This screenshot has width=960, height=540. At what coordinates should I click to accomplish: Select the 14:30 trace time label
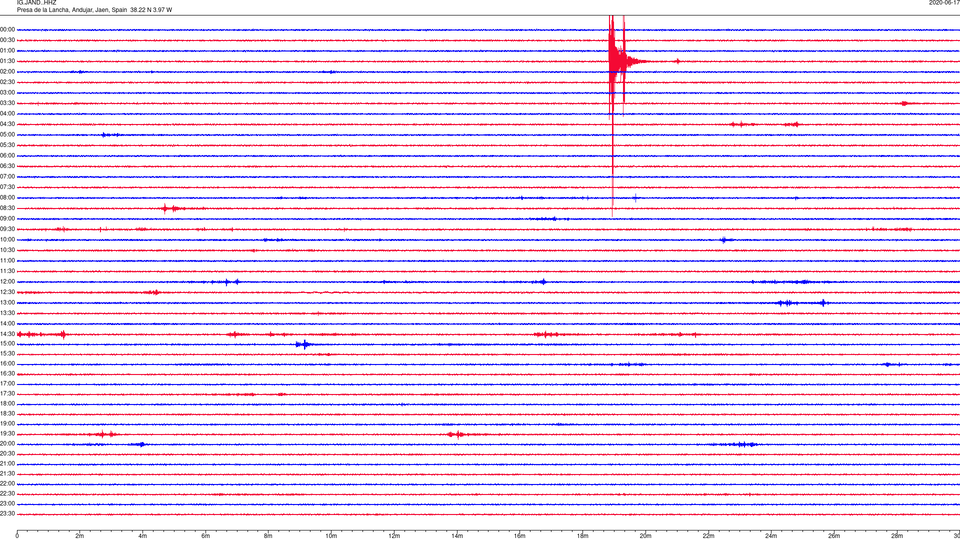click(x=7, y=334)
